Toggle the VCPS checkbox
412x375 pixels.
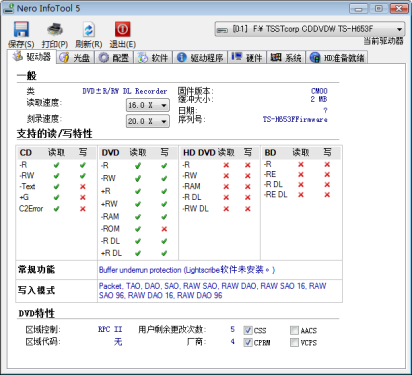294,342
